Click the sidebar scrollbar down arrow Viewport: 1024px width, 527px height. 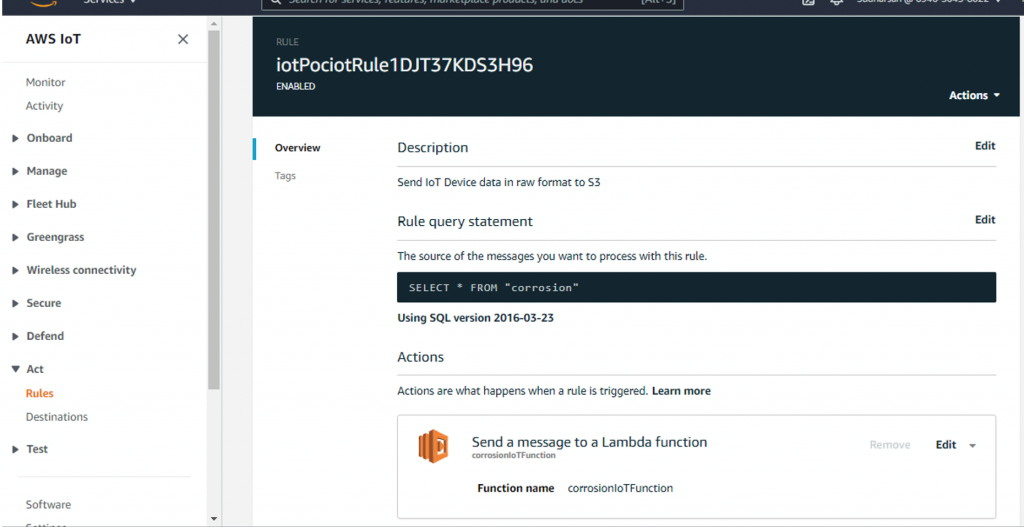point(214,519)
